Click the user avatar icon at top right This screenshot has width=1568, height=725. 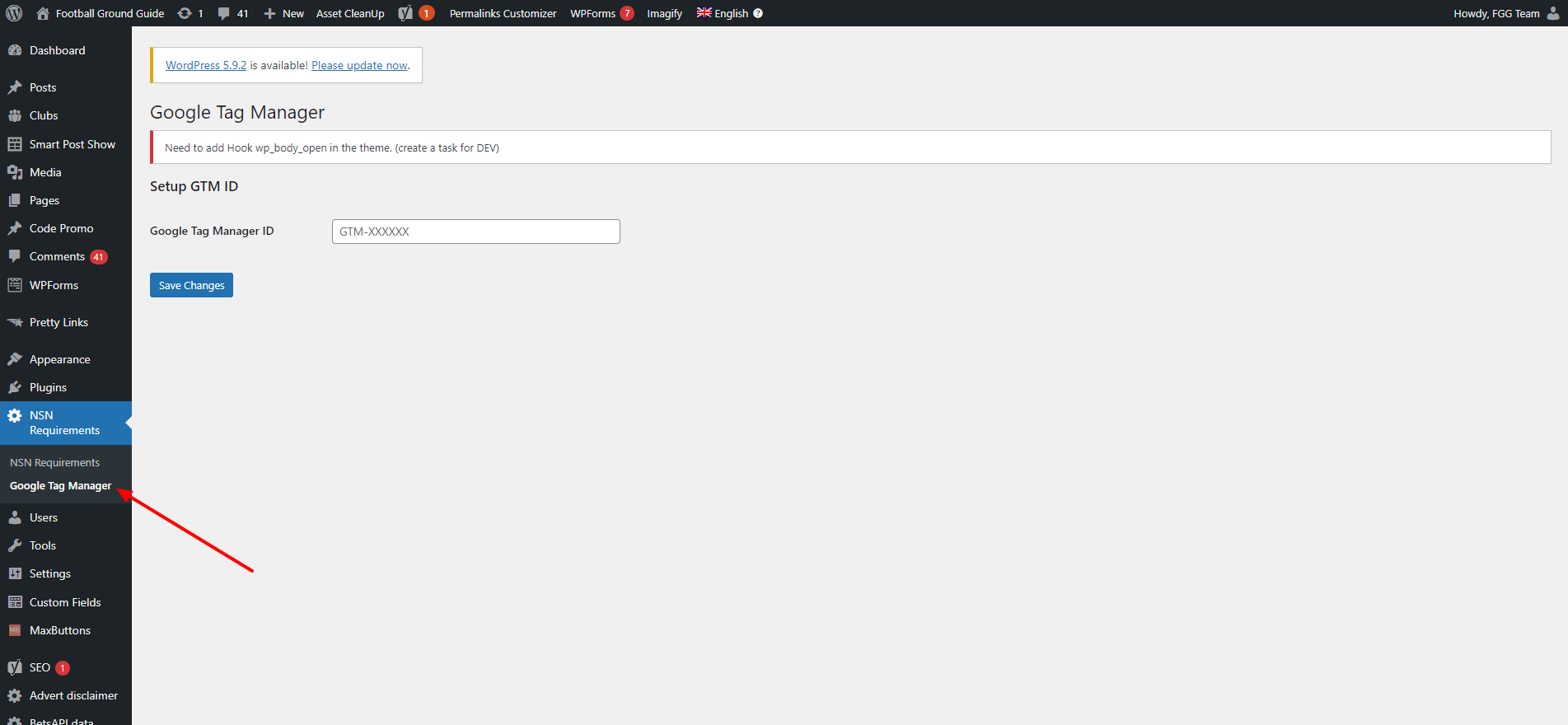click(x=1553, y=13)
